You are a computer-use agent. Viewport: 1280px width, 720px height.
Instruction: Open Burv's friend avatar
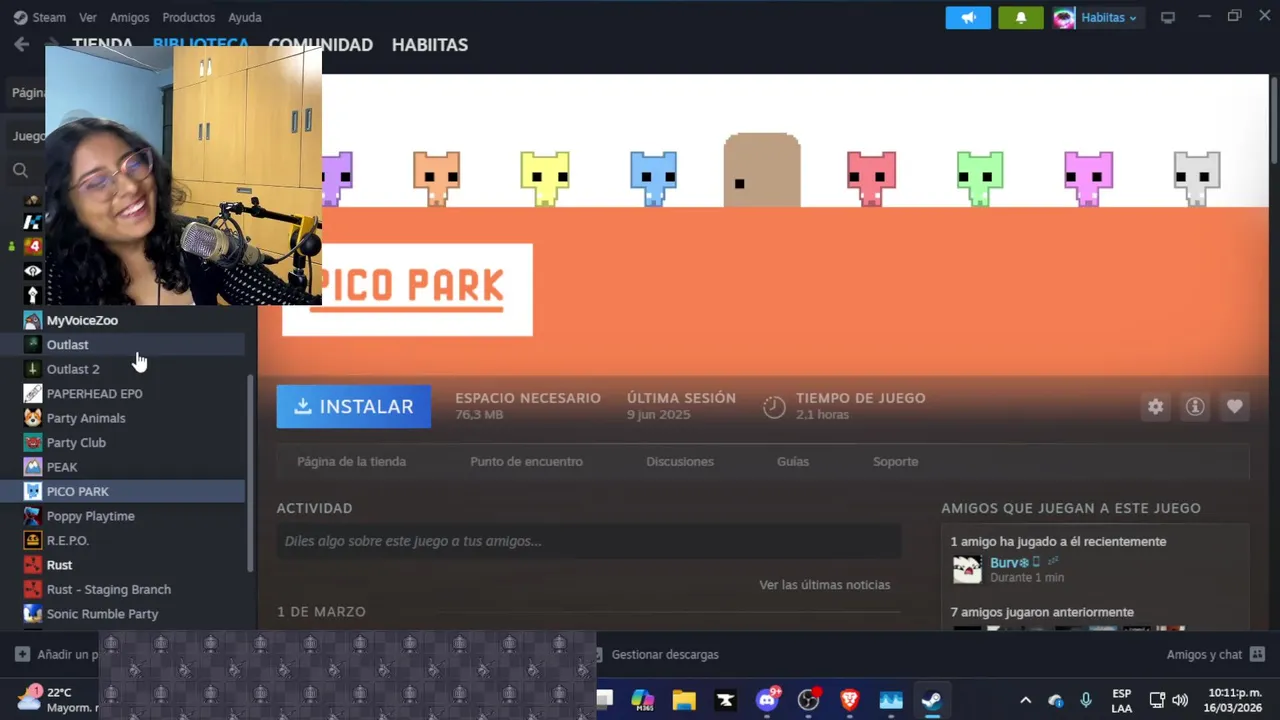click(x=967, y=570)
